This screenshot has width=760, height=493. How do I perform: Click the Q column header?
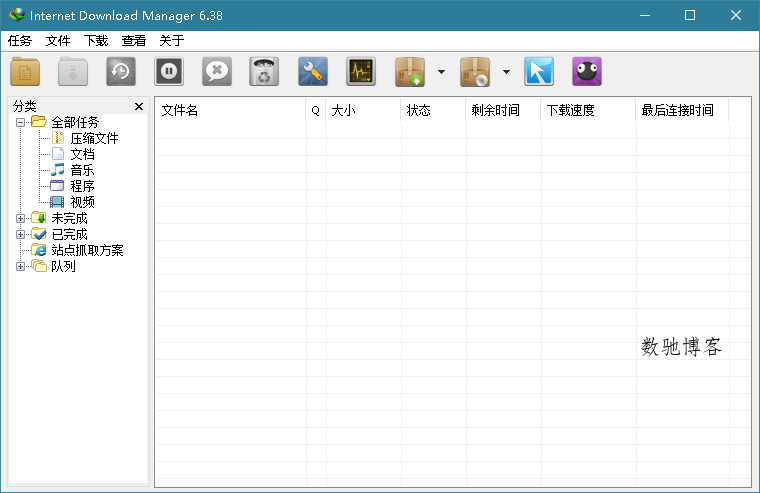[316, 111]
